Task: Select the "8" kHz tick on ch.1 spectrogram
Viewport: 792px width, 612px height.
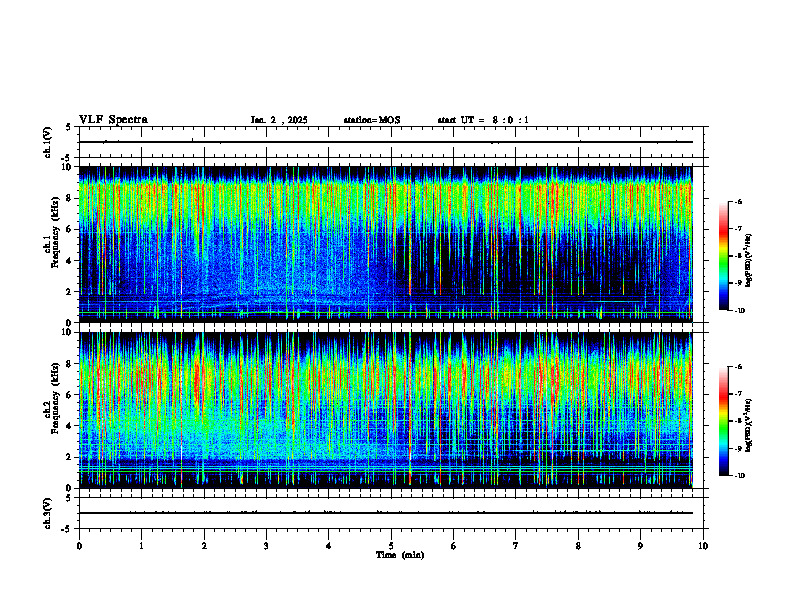Action: (x=71, y=198)
